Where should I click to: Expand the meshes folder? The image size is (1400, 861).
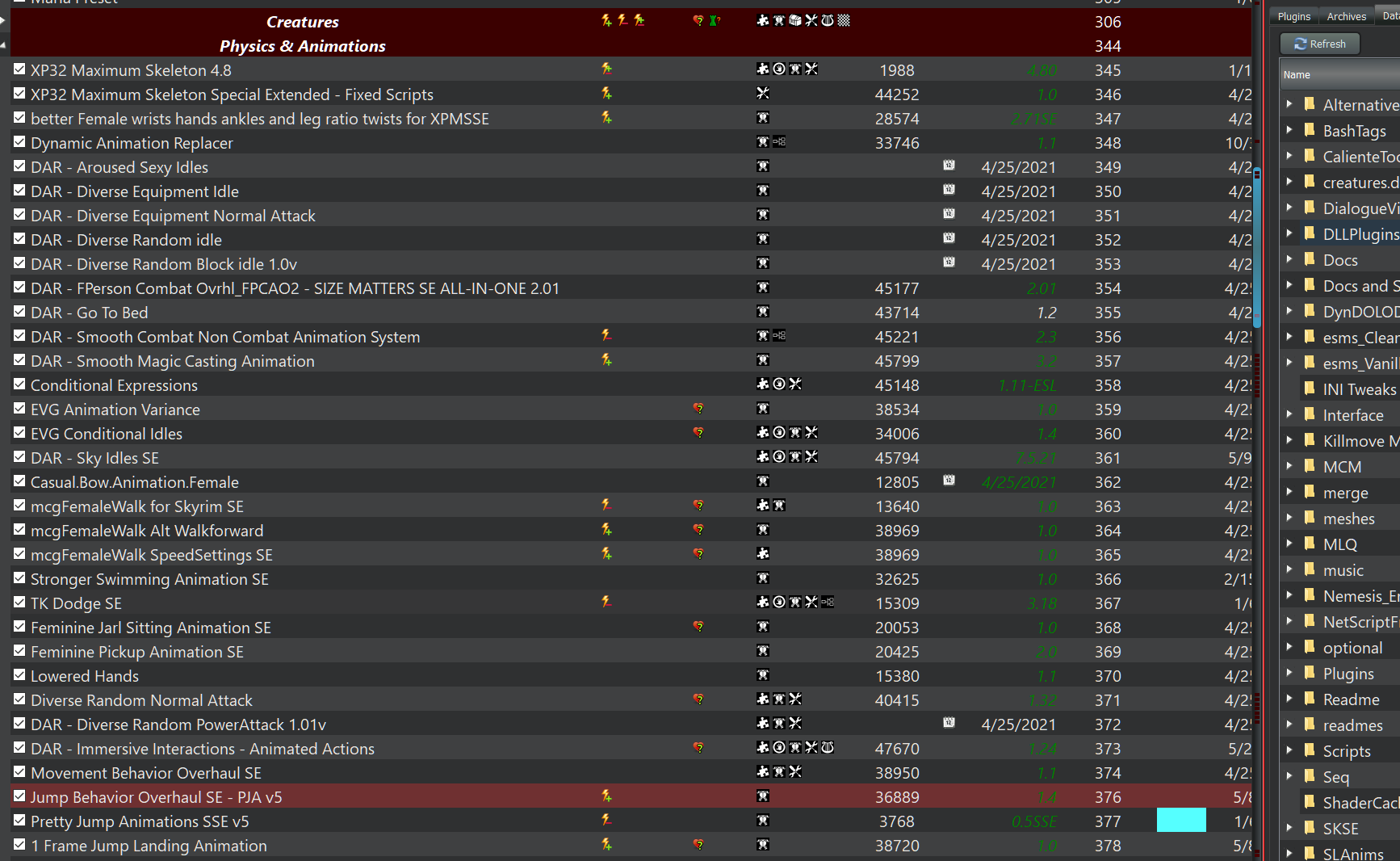[1289, 518]
